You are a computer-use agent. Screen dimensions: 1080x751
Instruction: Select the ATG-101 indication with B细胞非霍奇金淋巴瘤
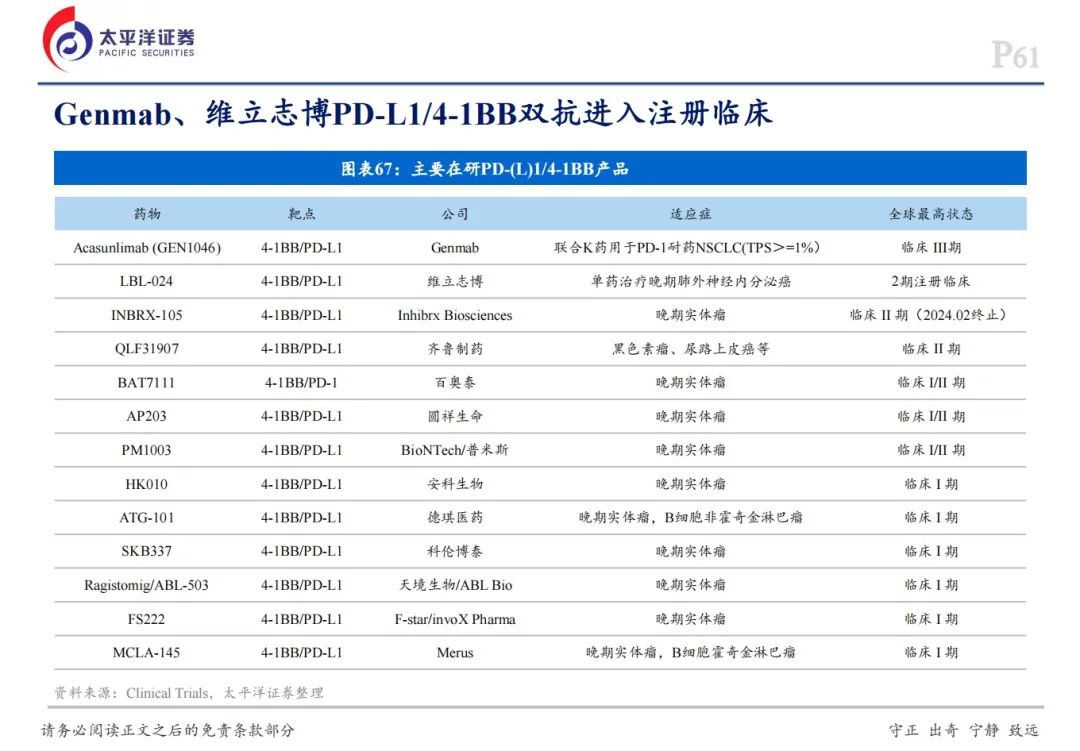[691, 517]
